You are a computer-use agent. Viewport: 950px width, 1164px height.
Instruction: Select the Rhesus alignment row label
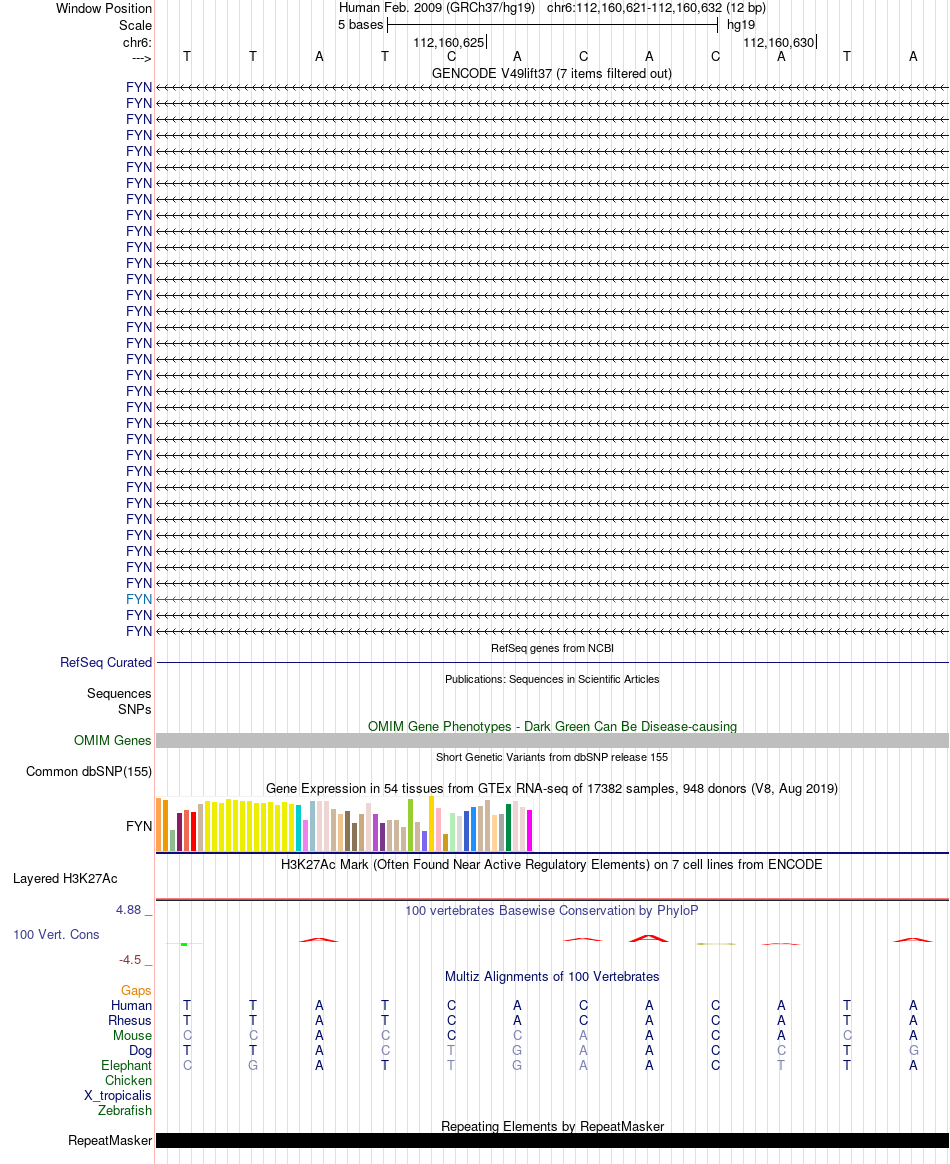[130, 1020]
